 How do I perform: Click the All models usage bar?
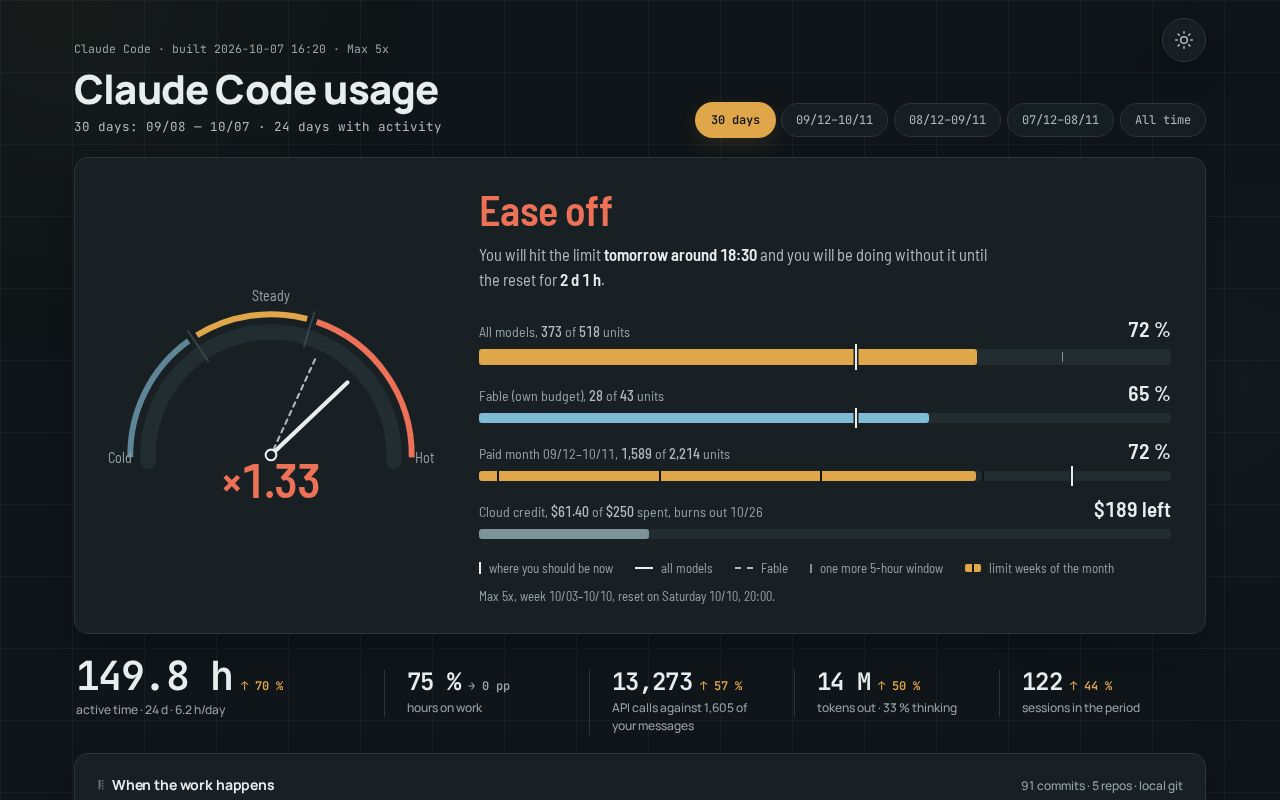click(x=825, y=357)
